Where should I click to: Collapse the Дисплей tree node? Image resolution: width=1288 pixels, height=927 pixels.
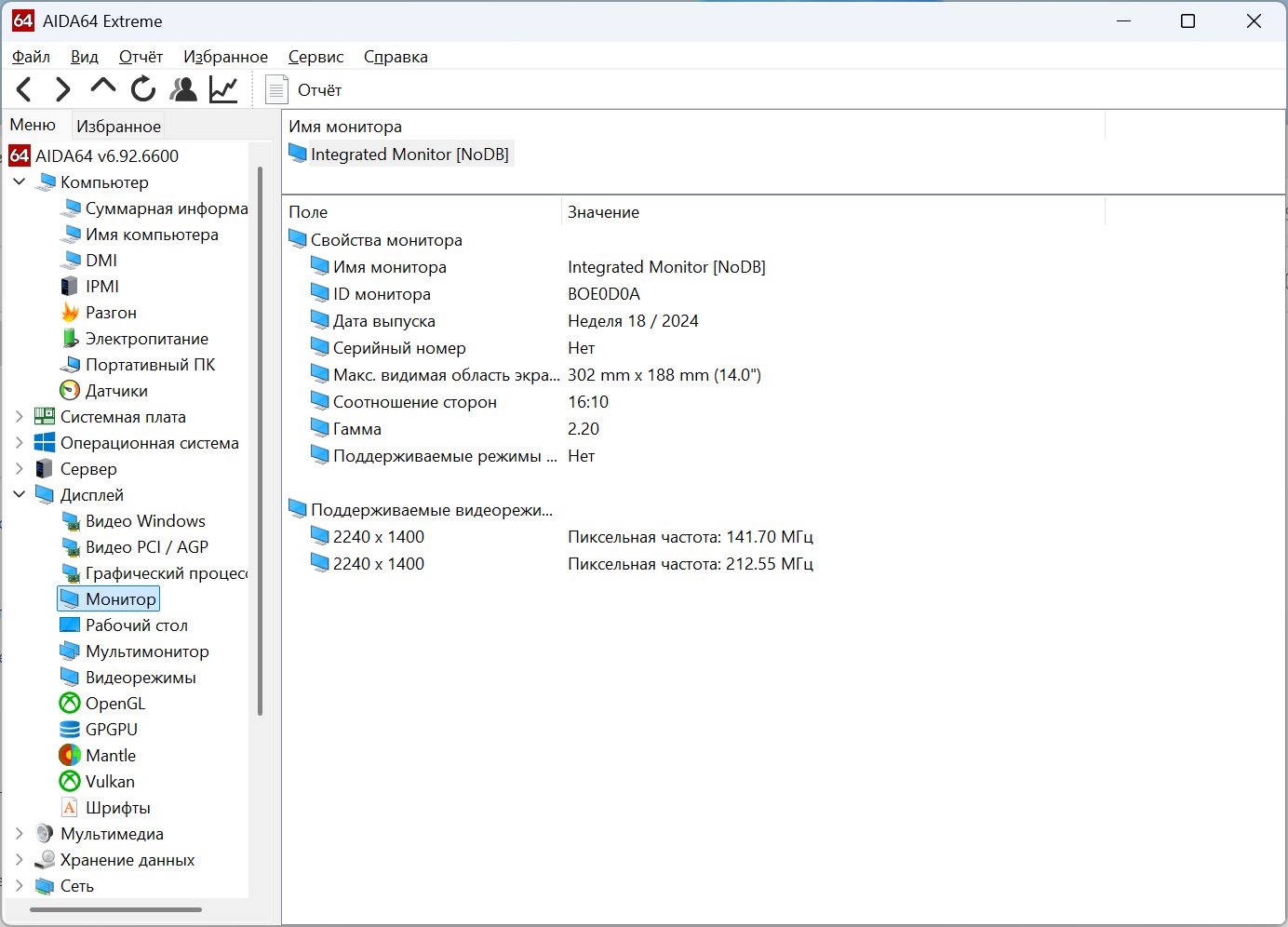point(20,494)
